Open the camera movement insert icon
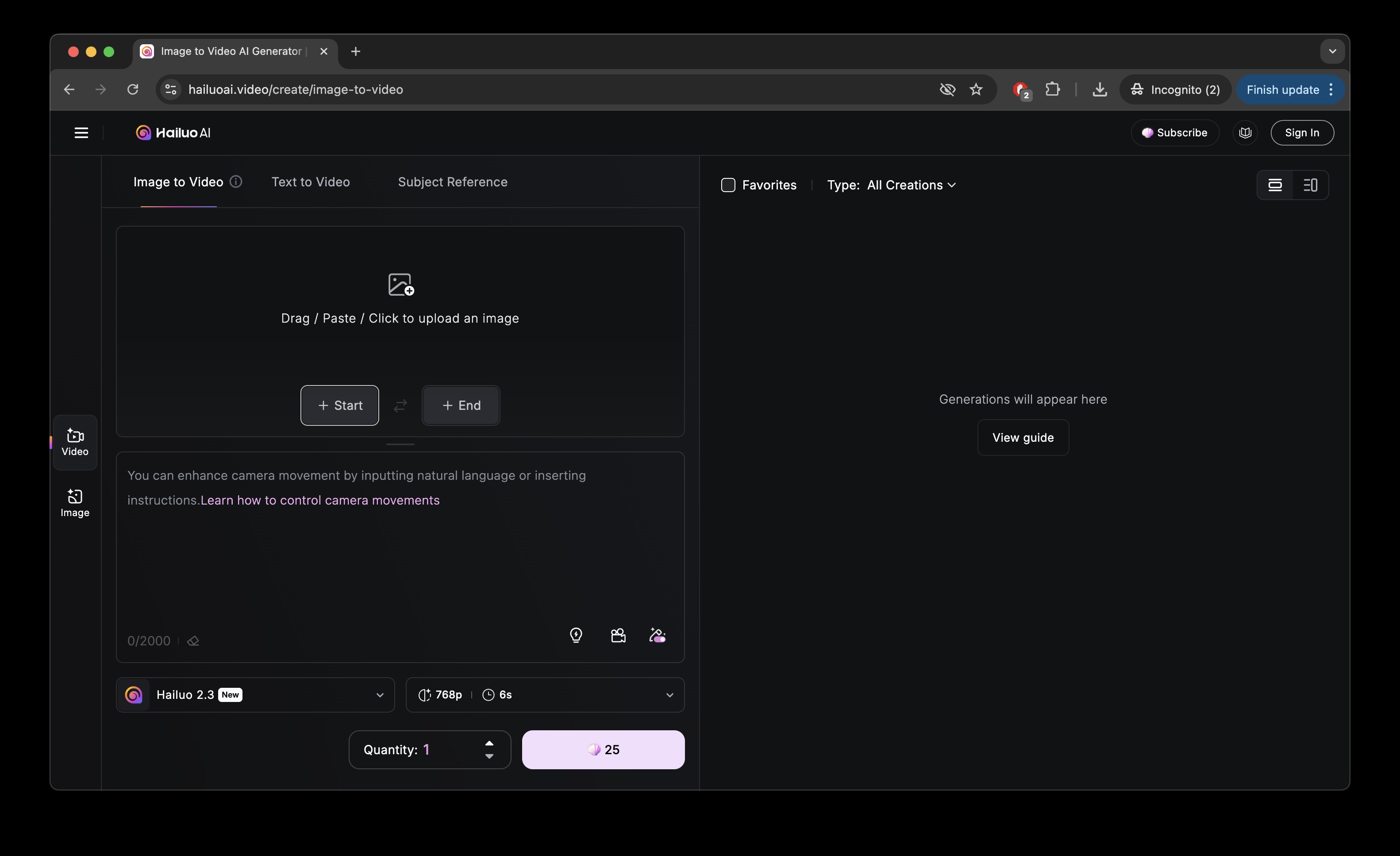This screenshot has height=856, width=1400. [x=618, y=636]
